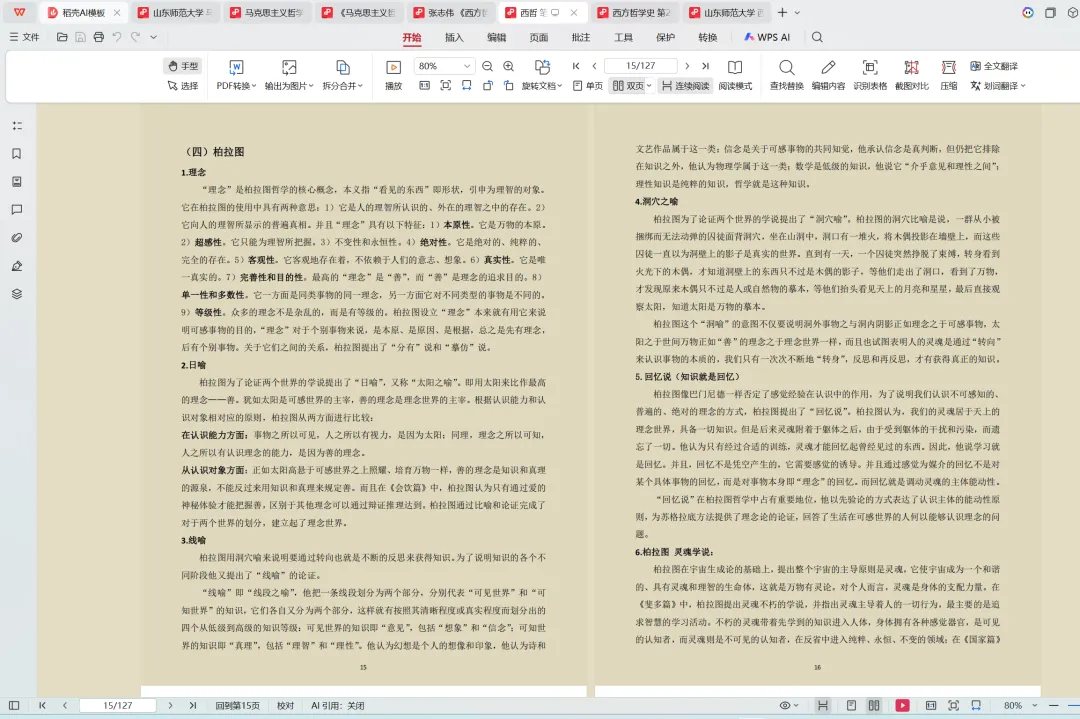Click 校对 proofread in status bar
This screenshot has height=719, width=1080.
tap(285, 705)
